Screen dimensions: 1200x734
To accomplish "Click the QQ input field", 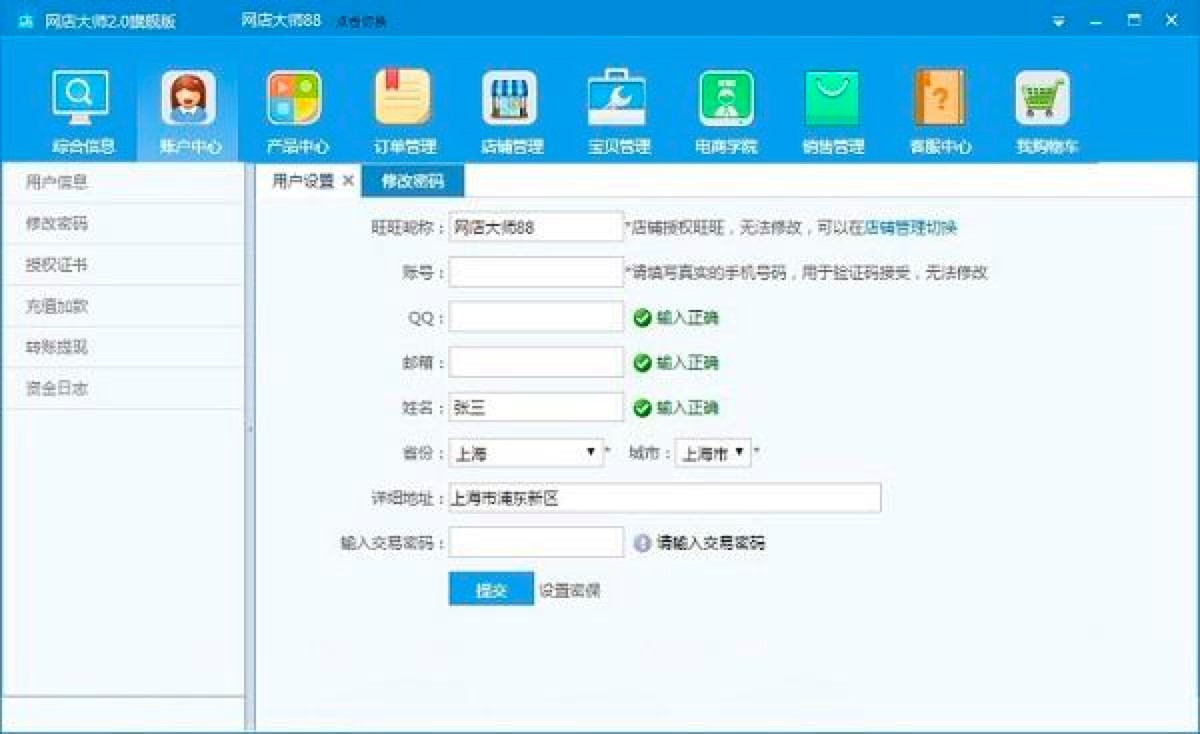I will click(535, 317).
